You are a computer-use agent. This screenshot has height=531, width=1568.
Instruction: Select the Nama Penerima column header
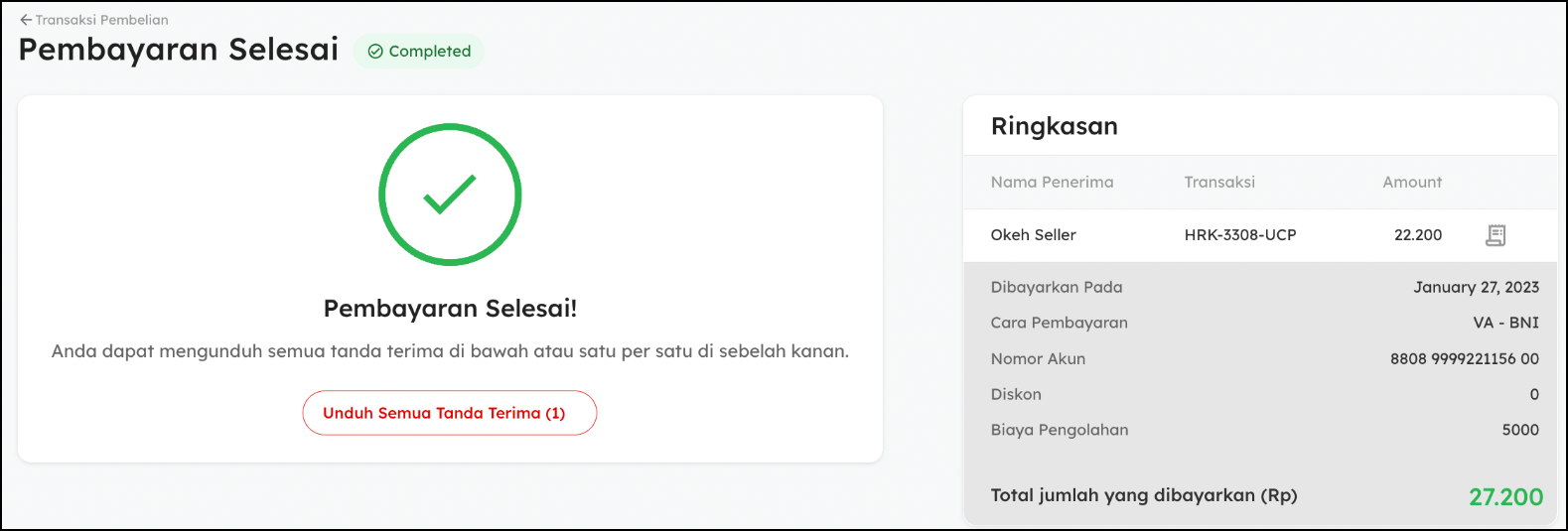(1052, 182)
